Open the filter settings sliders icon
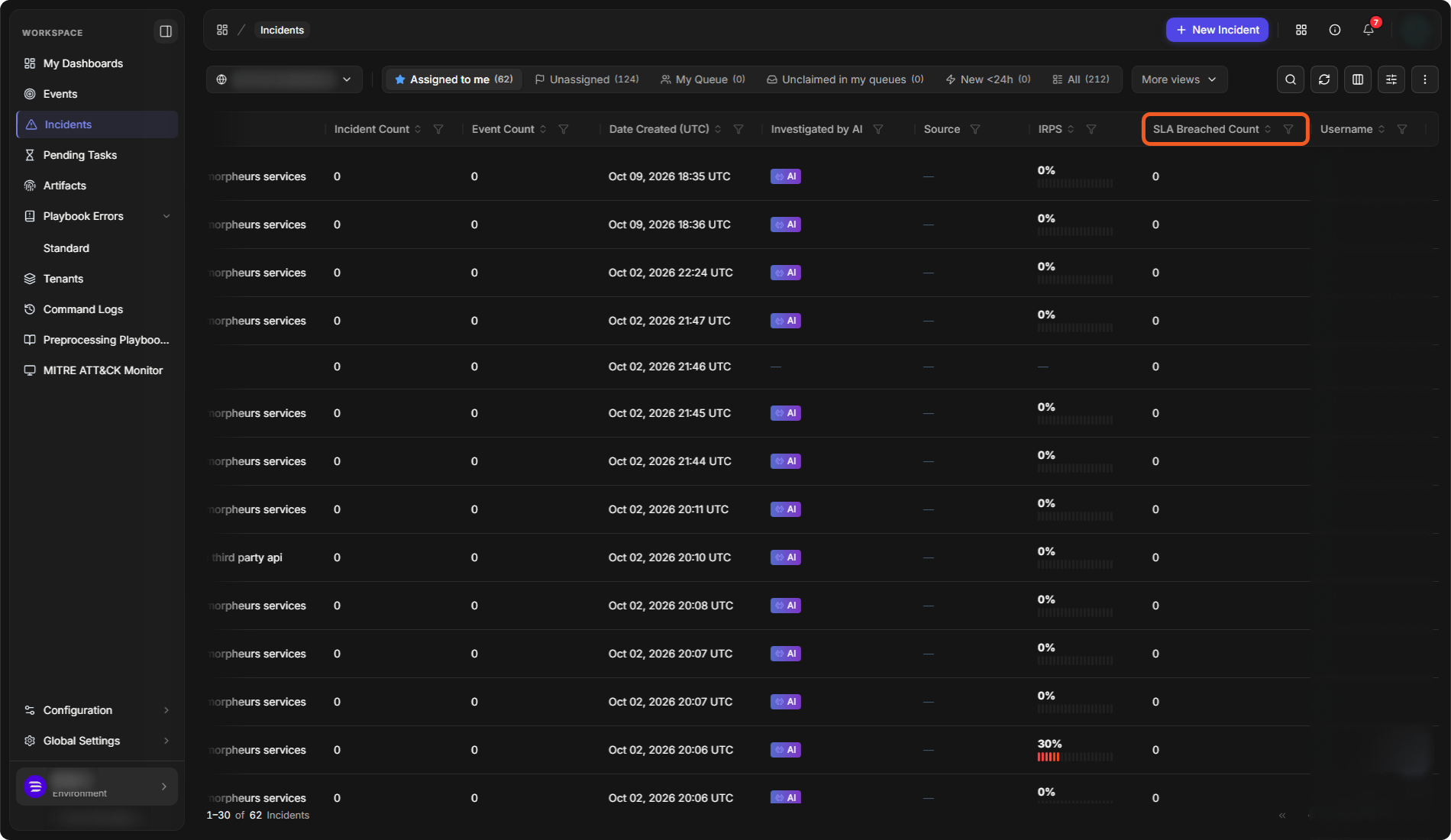Viewport: 1451px width, 840px height. (x=1391, y=79)
